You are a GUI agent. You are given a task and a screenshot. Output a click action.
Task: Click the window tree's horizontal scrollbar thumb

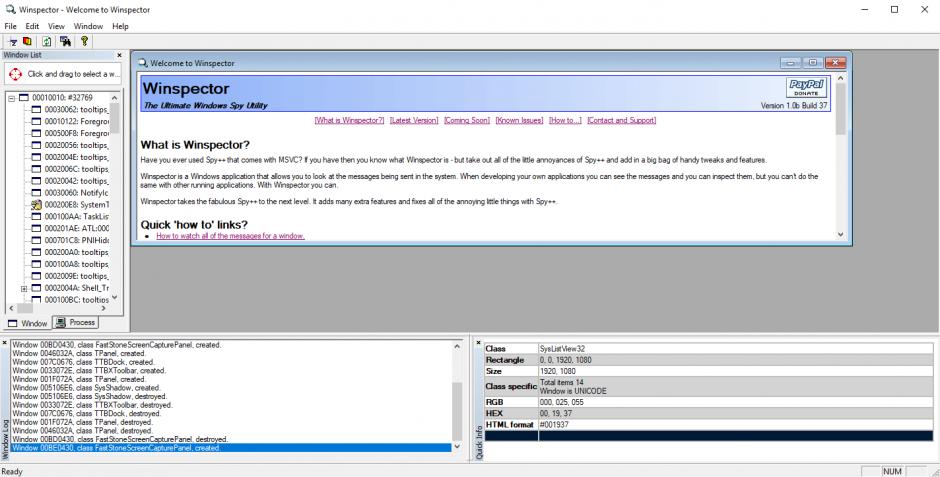(25, 308)
